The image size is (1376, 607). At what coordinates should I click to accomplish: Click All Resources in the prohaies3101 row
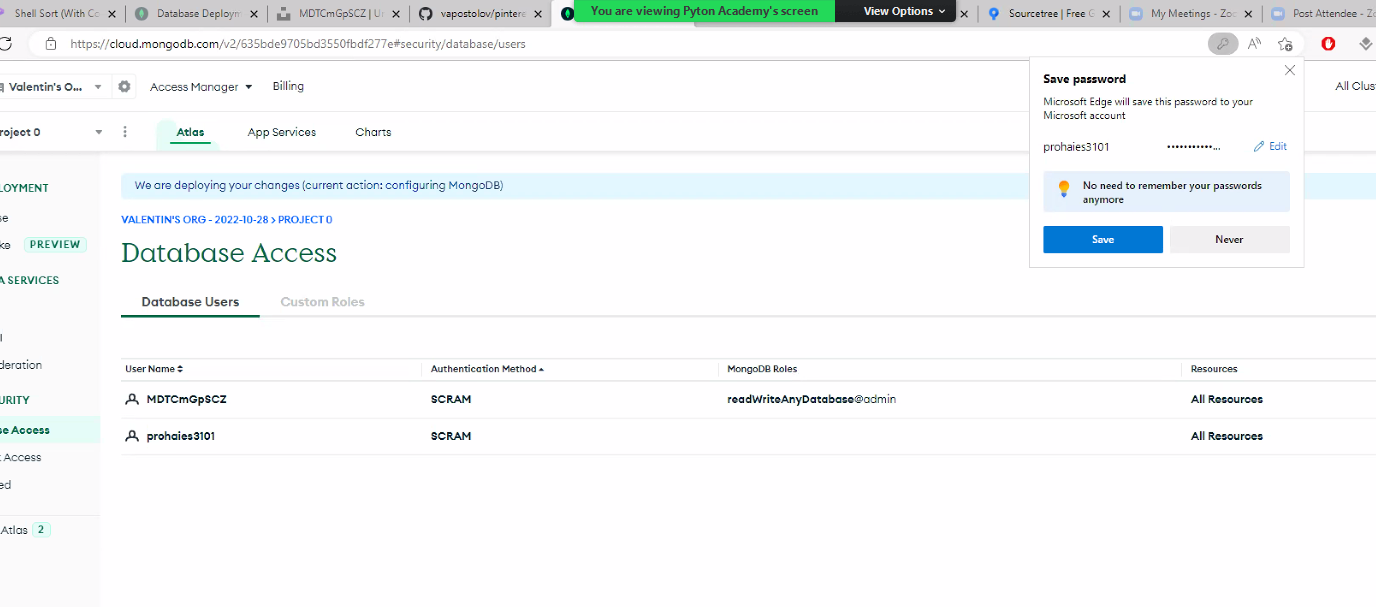(1227, 436)
